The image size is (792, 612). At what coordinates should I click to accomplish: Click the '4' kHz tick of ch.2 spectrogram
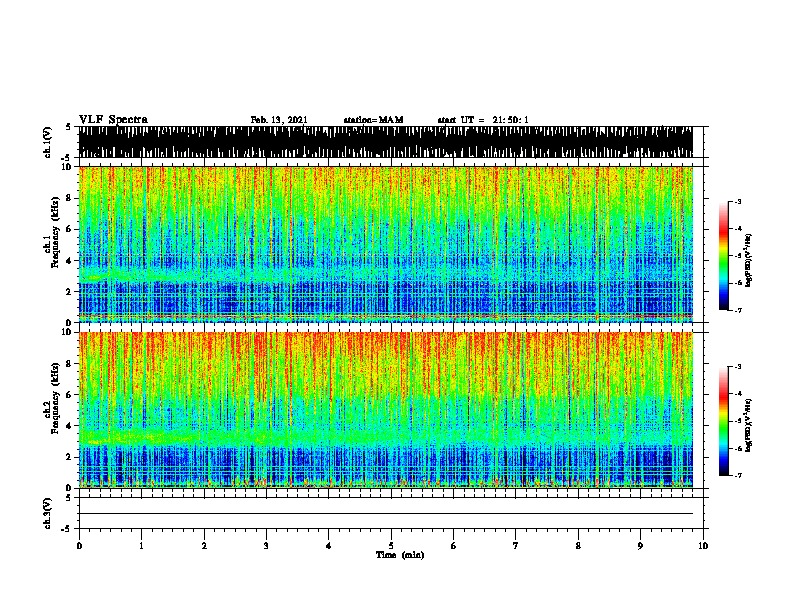(x=70, y=426)
